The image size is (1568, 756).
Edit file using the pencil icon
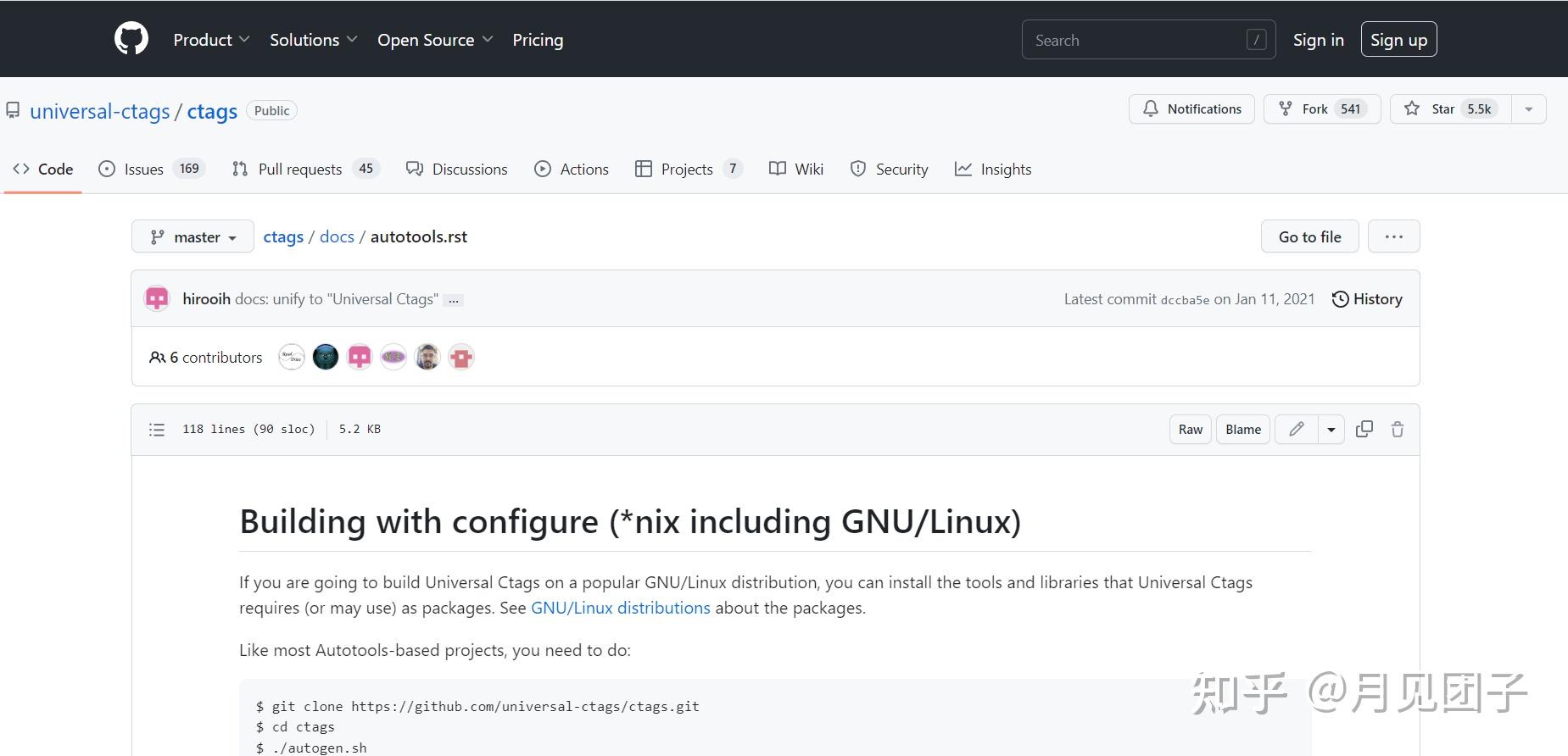coord(1296,429)
